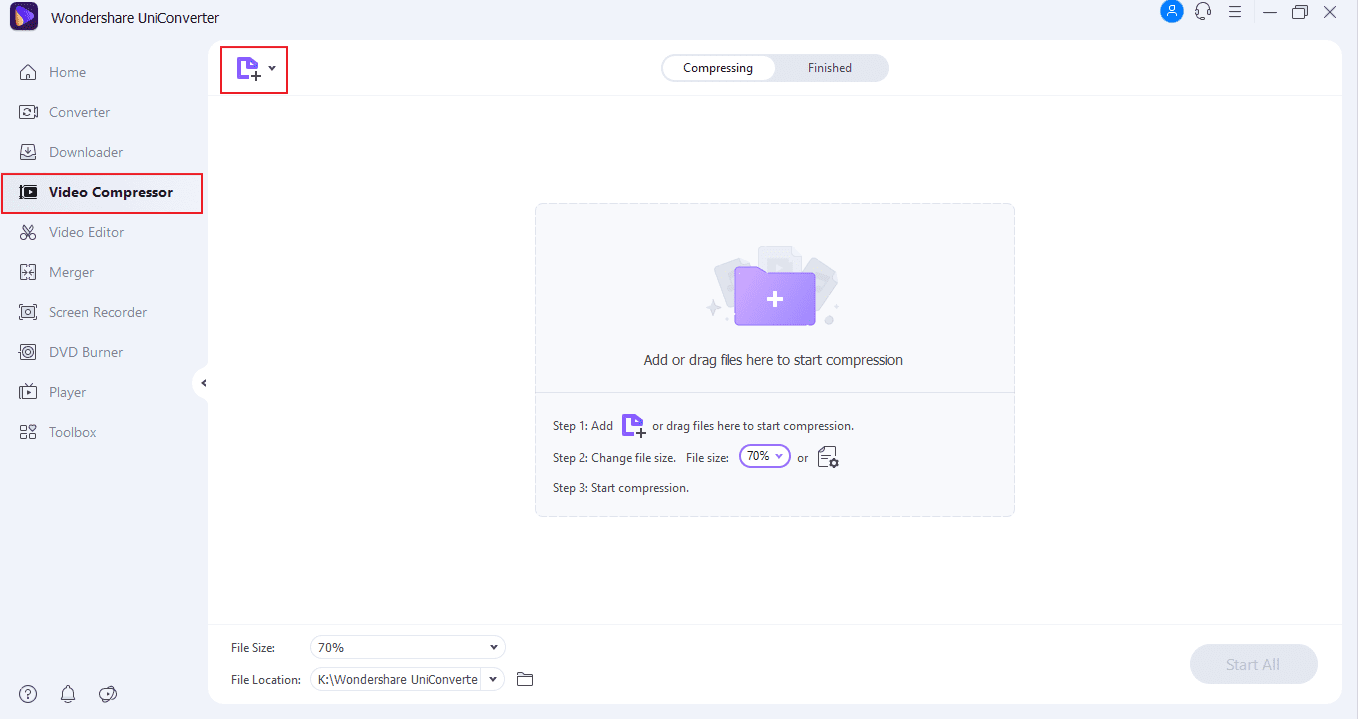Select the Compressing tab

tap(717, 68)
